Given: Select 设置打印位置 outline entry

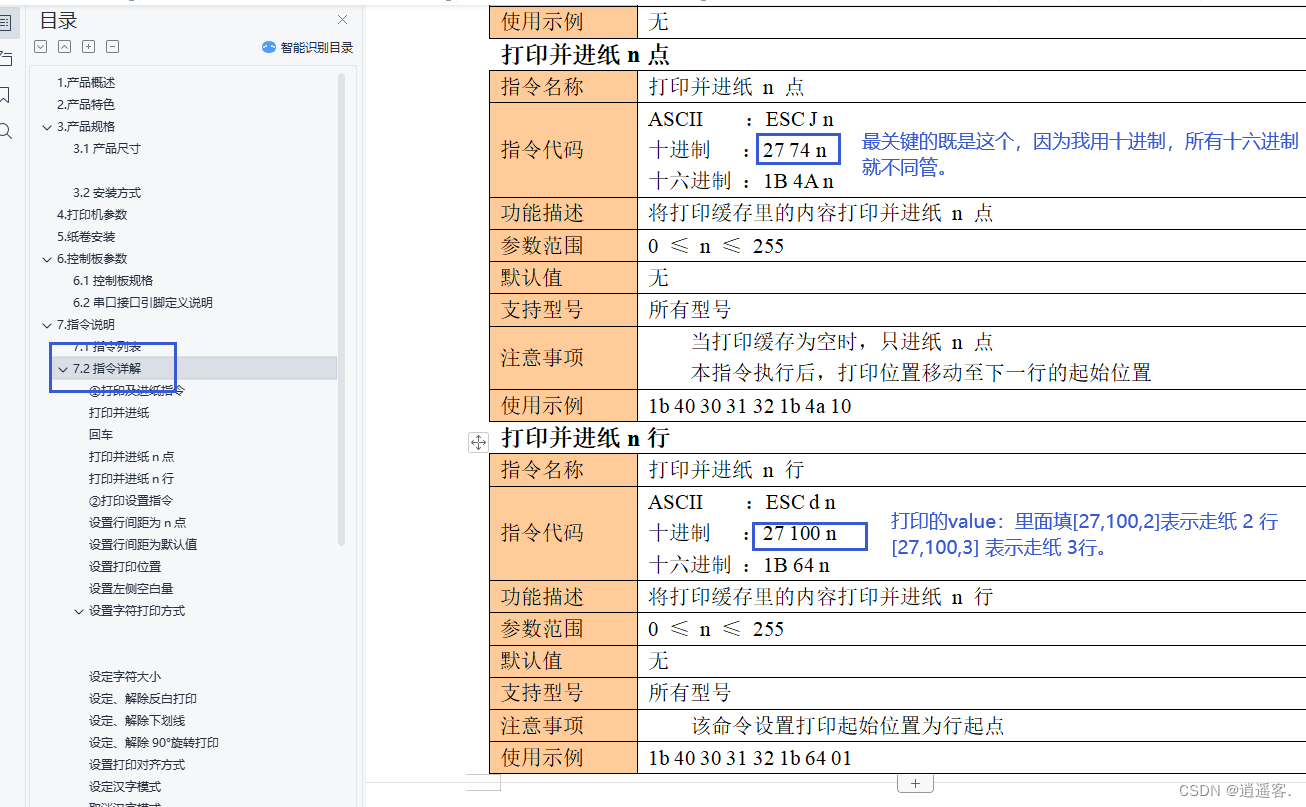Looking at the screenshot, I should (x=125, y=567).
